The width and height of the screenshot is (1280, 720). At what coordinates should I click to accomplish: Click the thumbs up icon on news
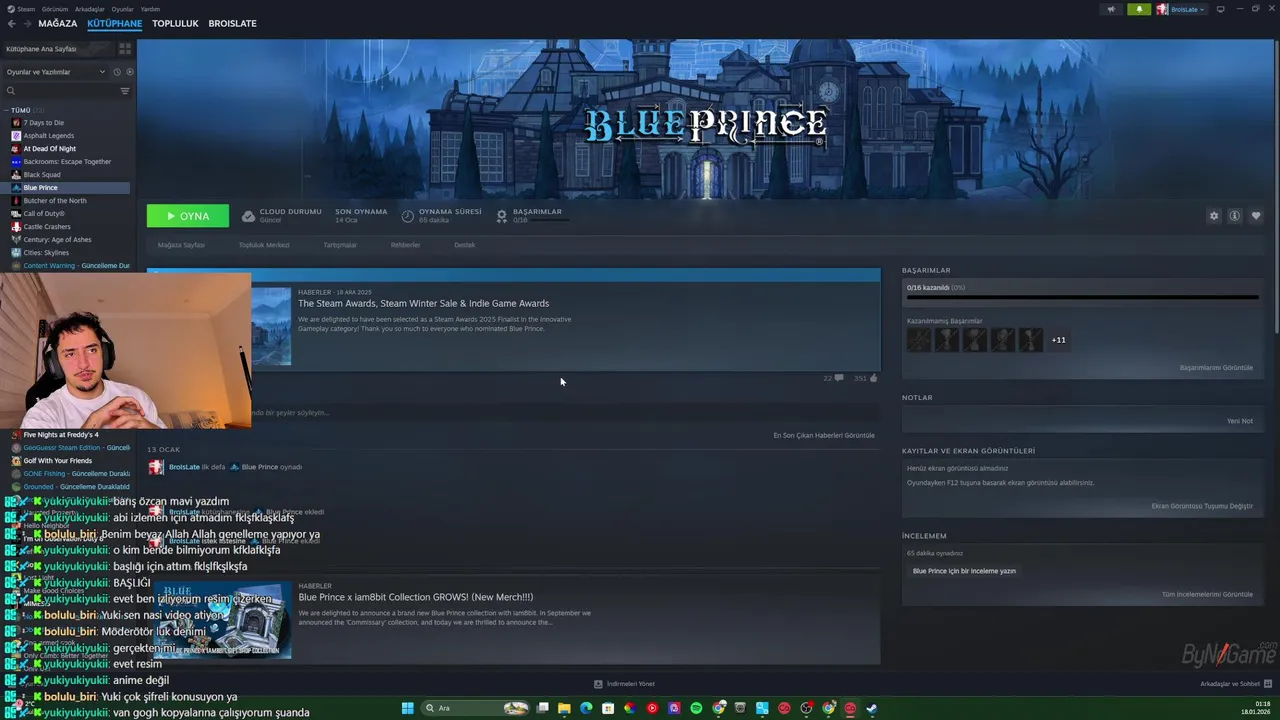point(873,378)
